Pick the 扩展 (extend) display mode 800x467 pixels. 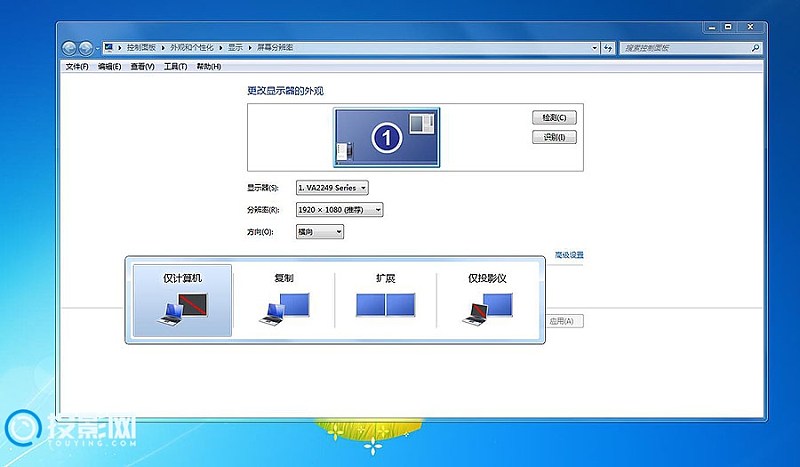coord(385,300)
